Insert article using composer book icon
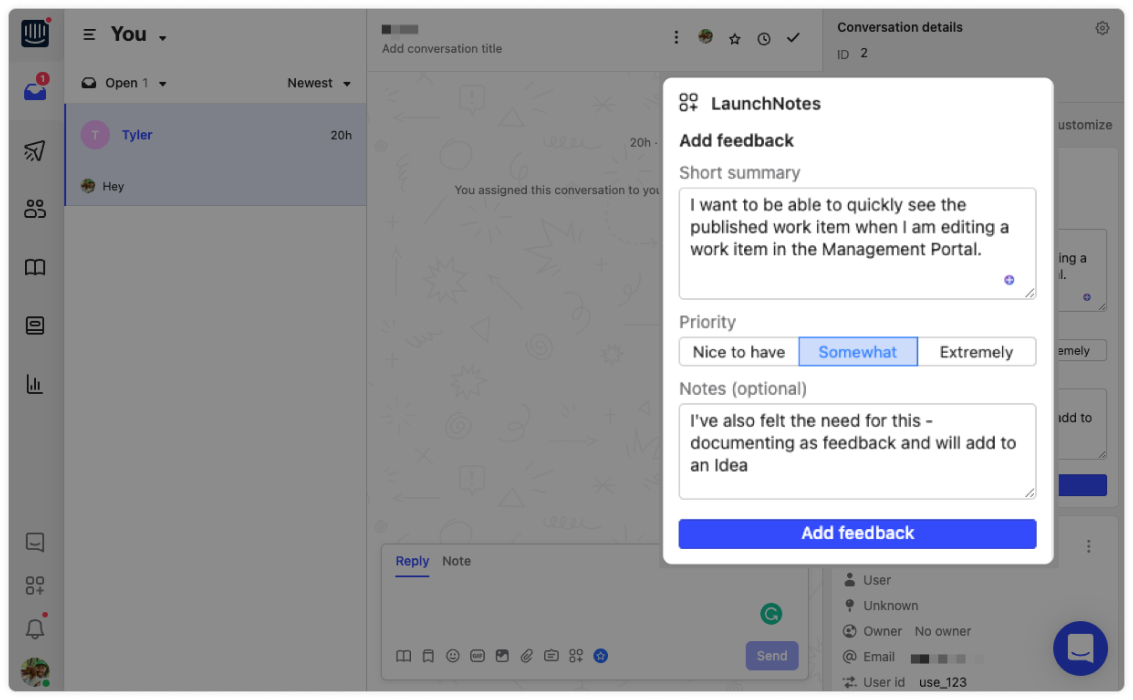The width and height of the screenshot is (1133, 700). 404,656
